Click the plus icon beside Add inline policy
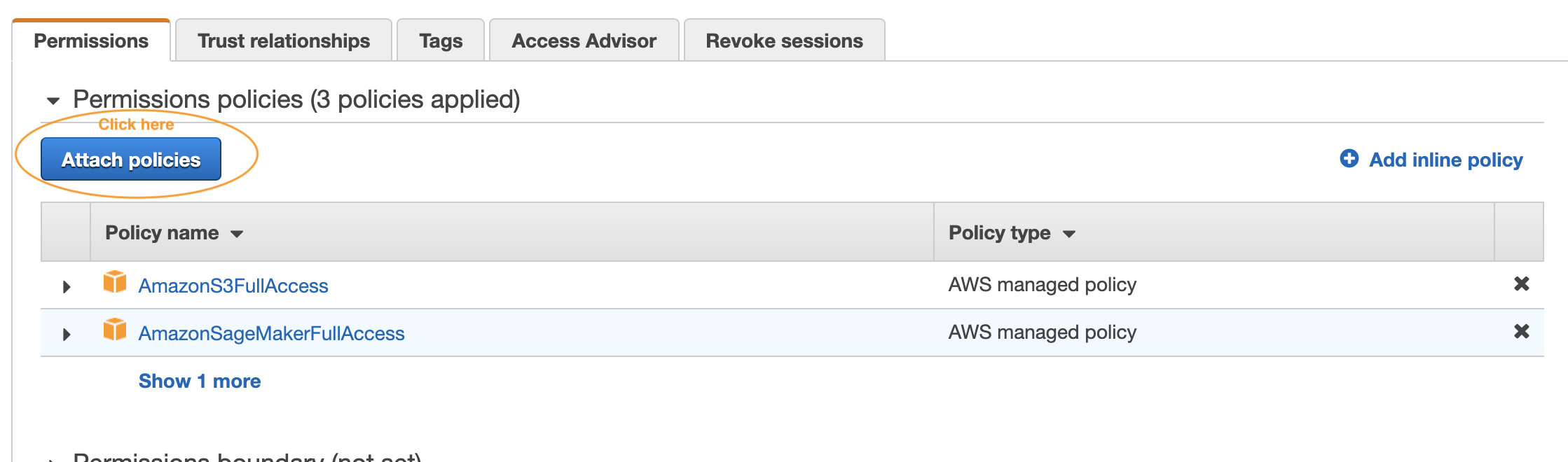 [x=1349, y=159]
